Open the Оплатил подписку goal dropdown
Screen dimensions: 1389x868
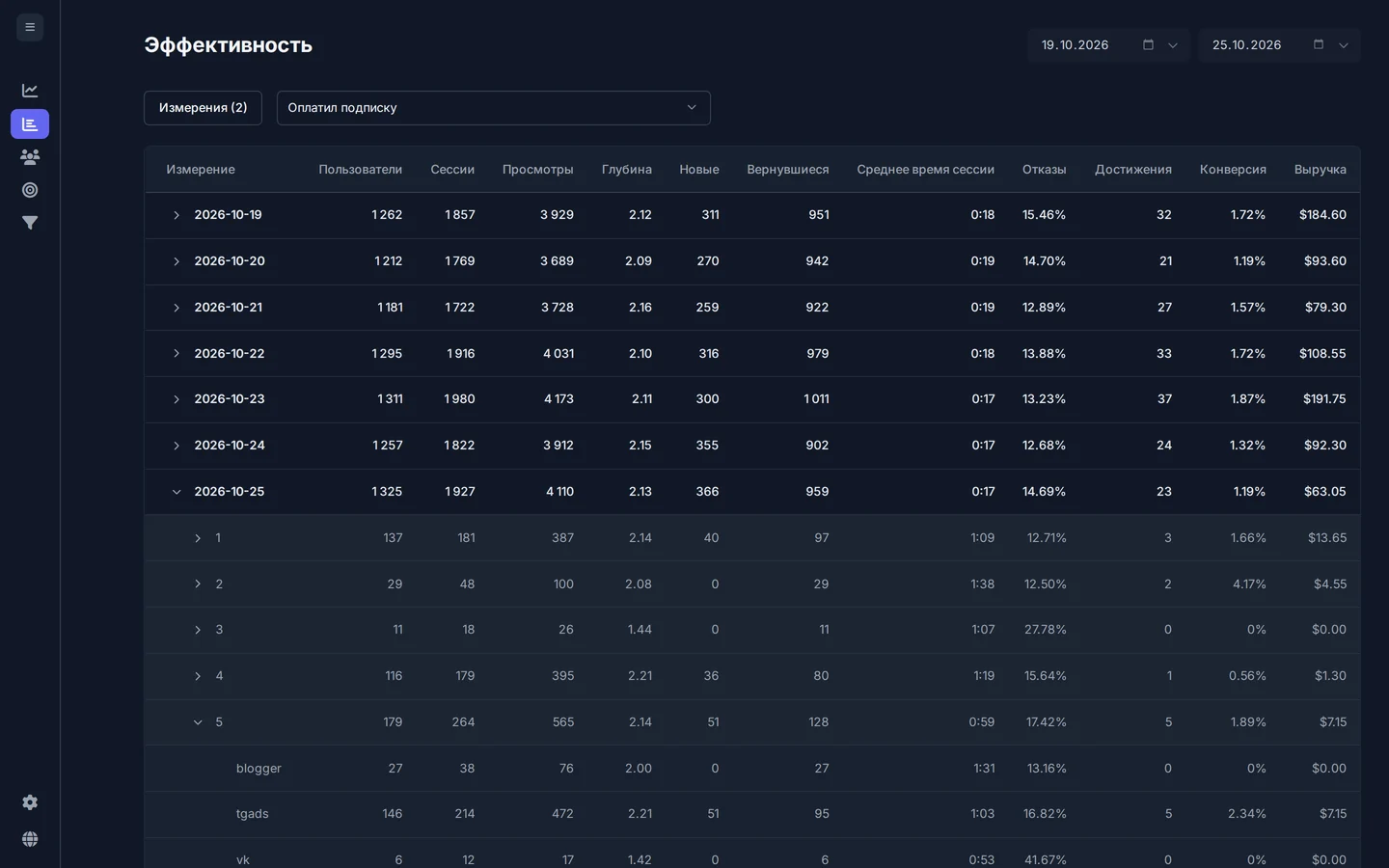pyautogui.click(x=494, y=108)
